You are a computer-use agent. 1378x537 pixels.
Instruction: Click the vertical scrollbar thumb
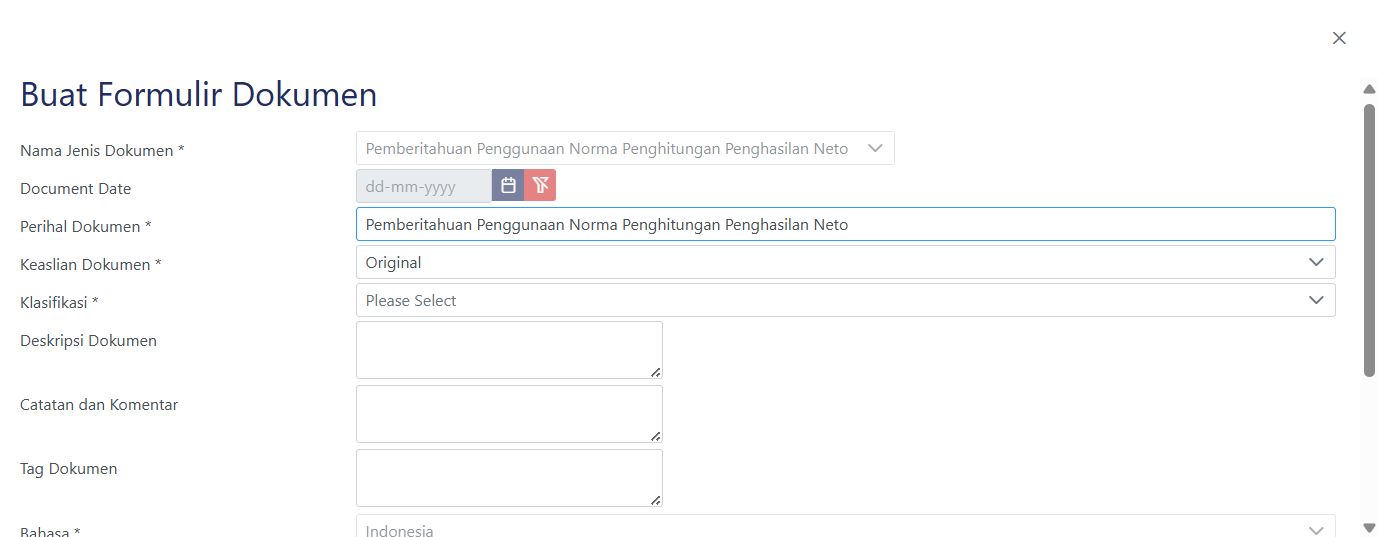click(1369, 240)
